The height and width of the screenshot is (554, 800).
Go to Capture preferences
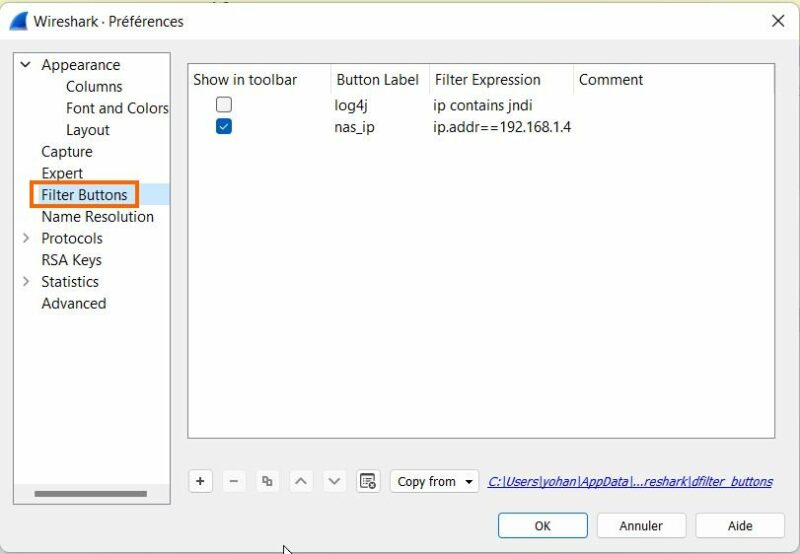[67, 152]
